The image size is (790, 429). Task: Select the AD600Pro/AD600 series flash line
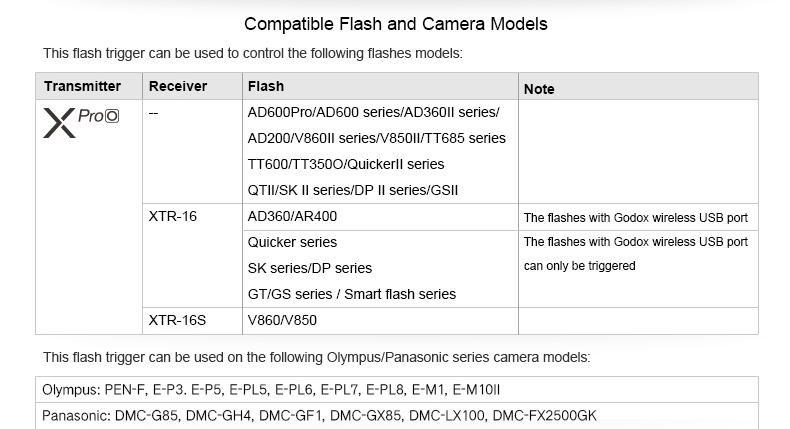pos(373,112)
